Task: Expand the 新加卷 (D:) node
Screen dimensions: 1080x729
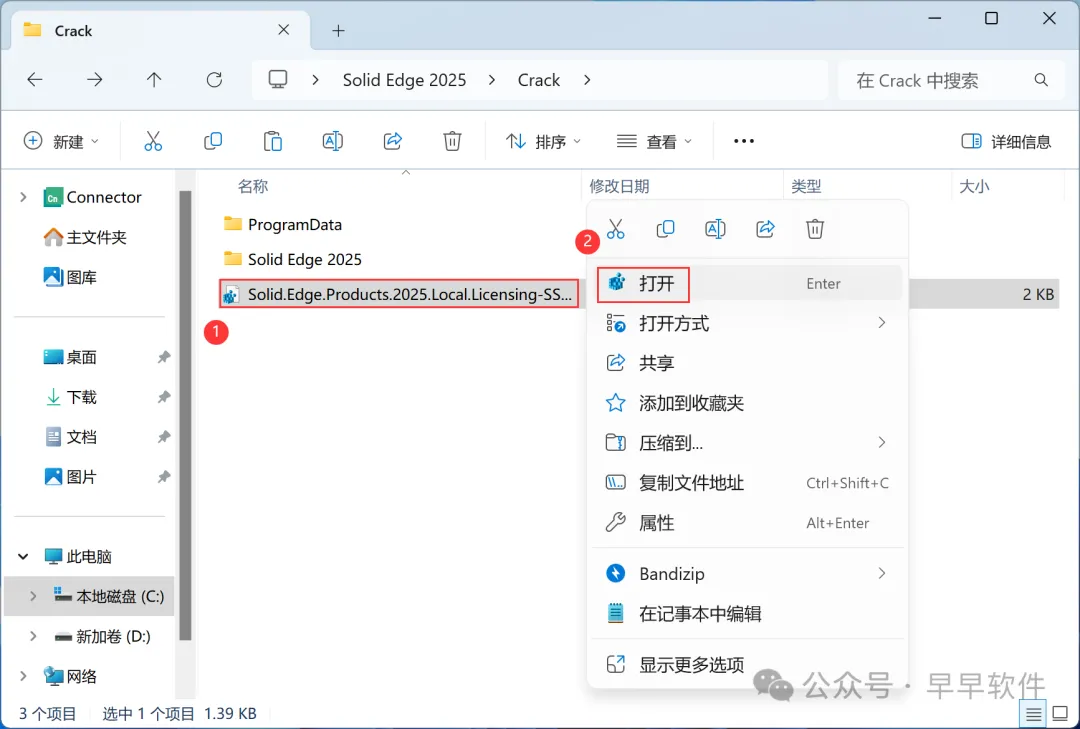Action: 33,636
